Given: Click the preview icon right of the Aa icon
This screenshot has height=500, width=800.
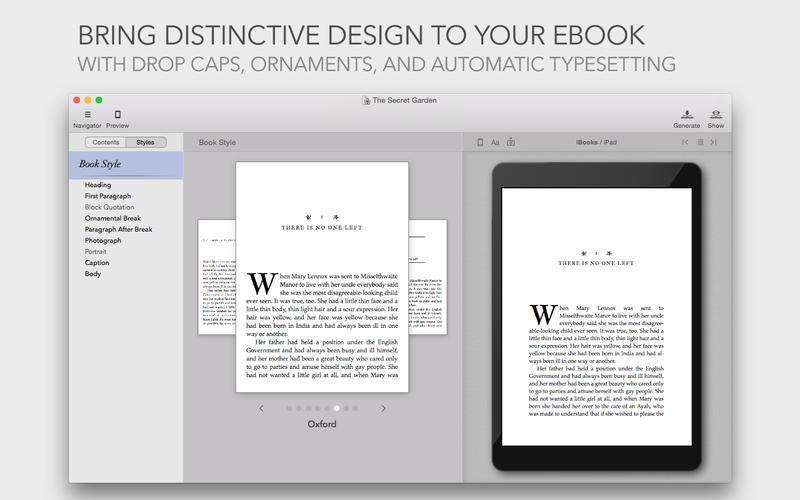Looking at the screenshot, I should 511,142.
